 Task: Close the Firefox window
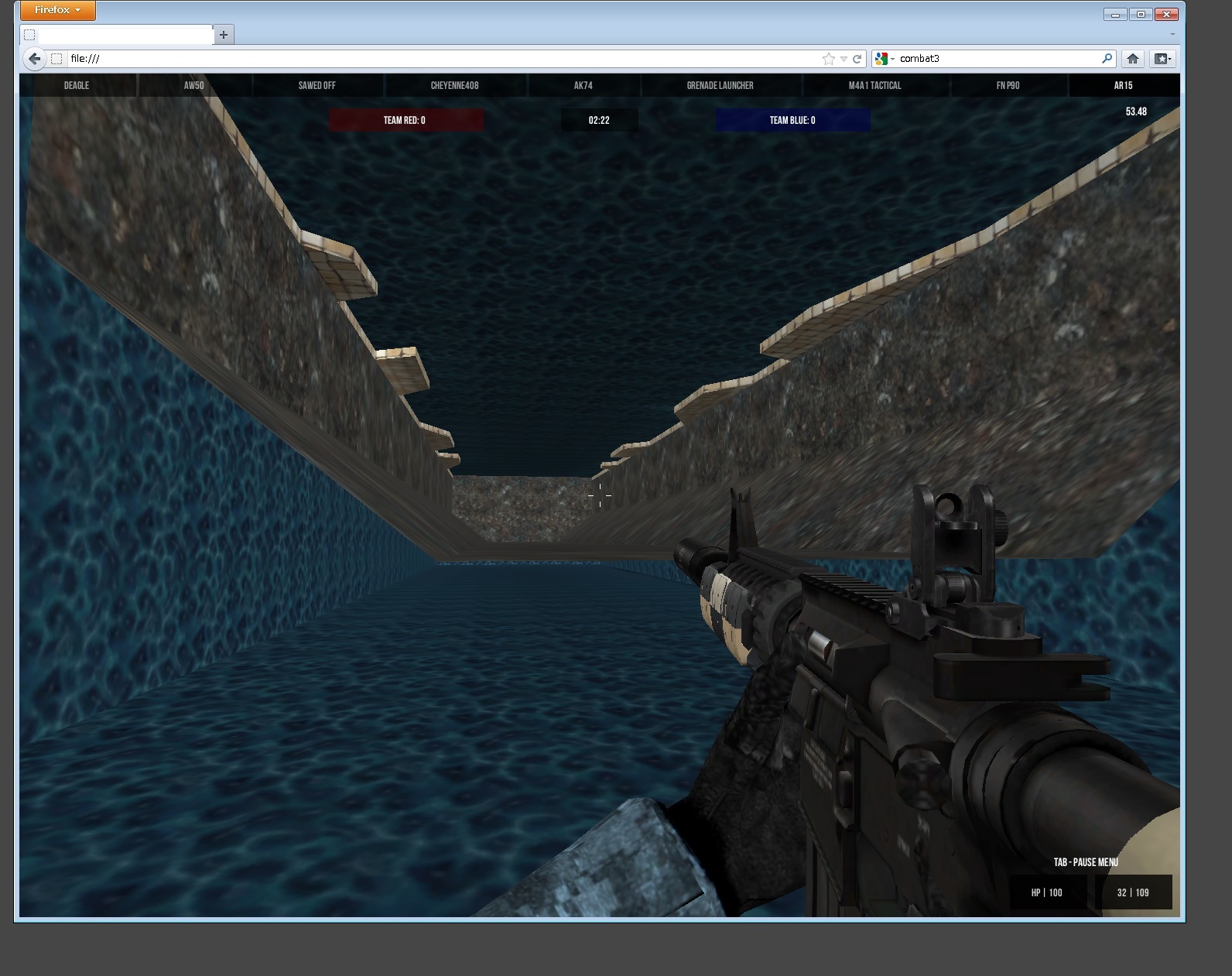point(1166,14)
